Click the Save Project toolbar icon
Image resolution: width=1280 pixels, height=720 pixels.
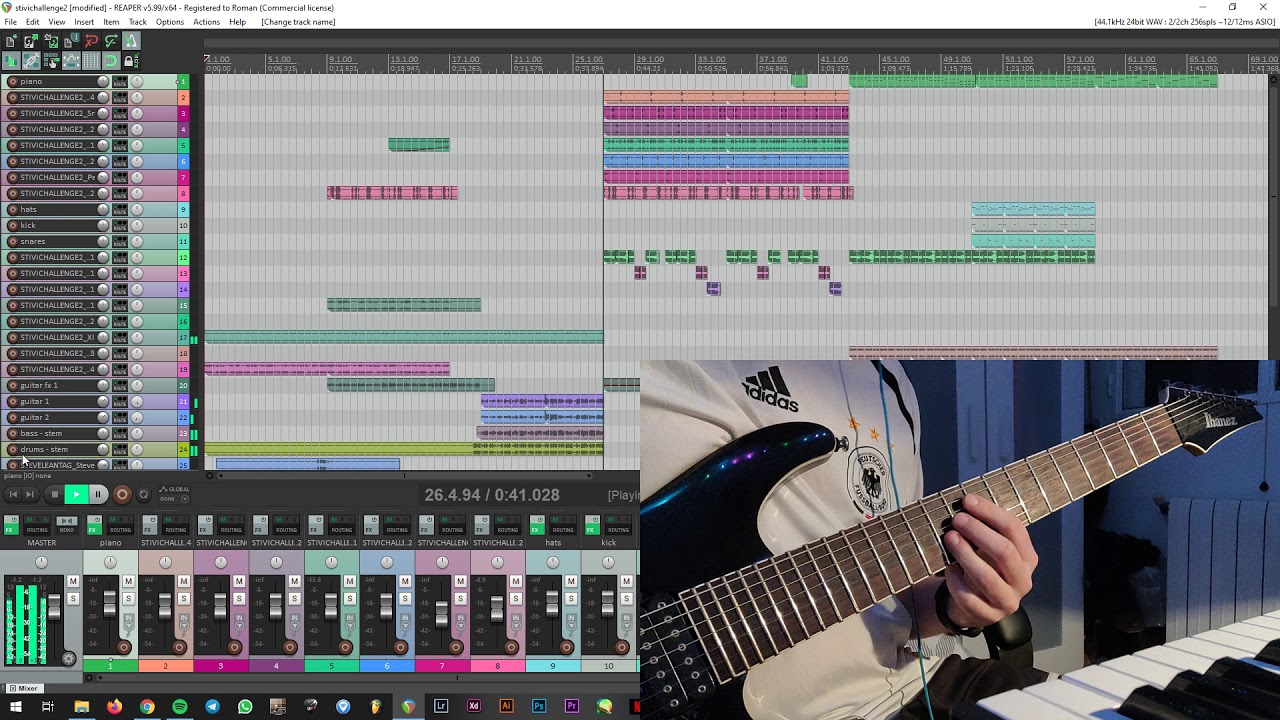(x=51, y=41)
